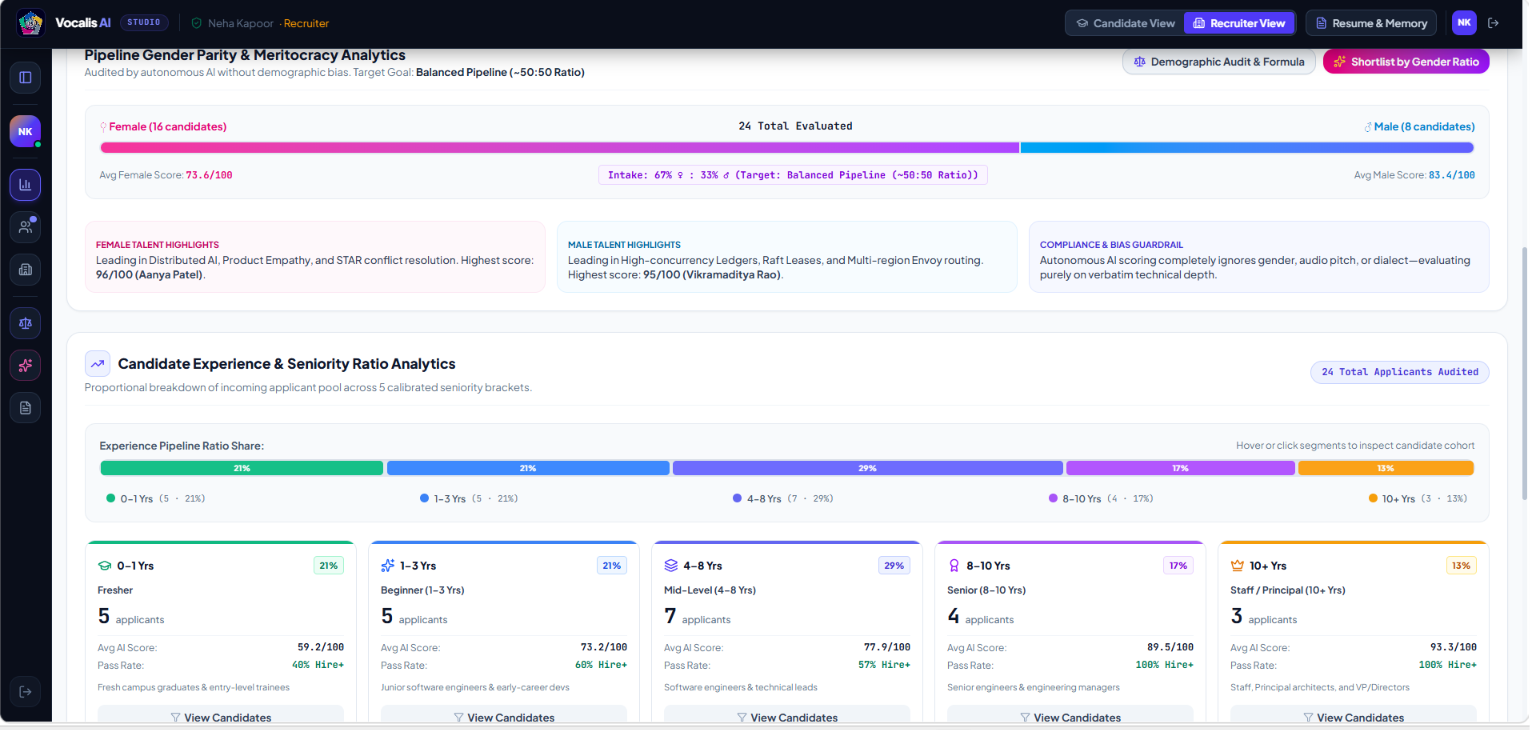The height and width of the screenshot is (730, 1530).
Task: Click the trend arrow icon beside Candidate Experience heading
Action: coord(98,364)
